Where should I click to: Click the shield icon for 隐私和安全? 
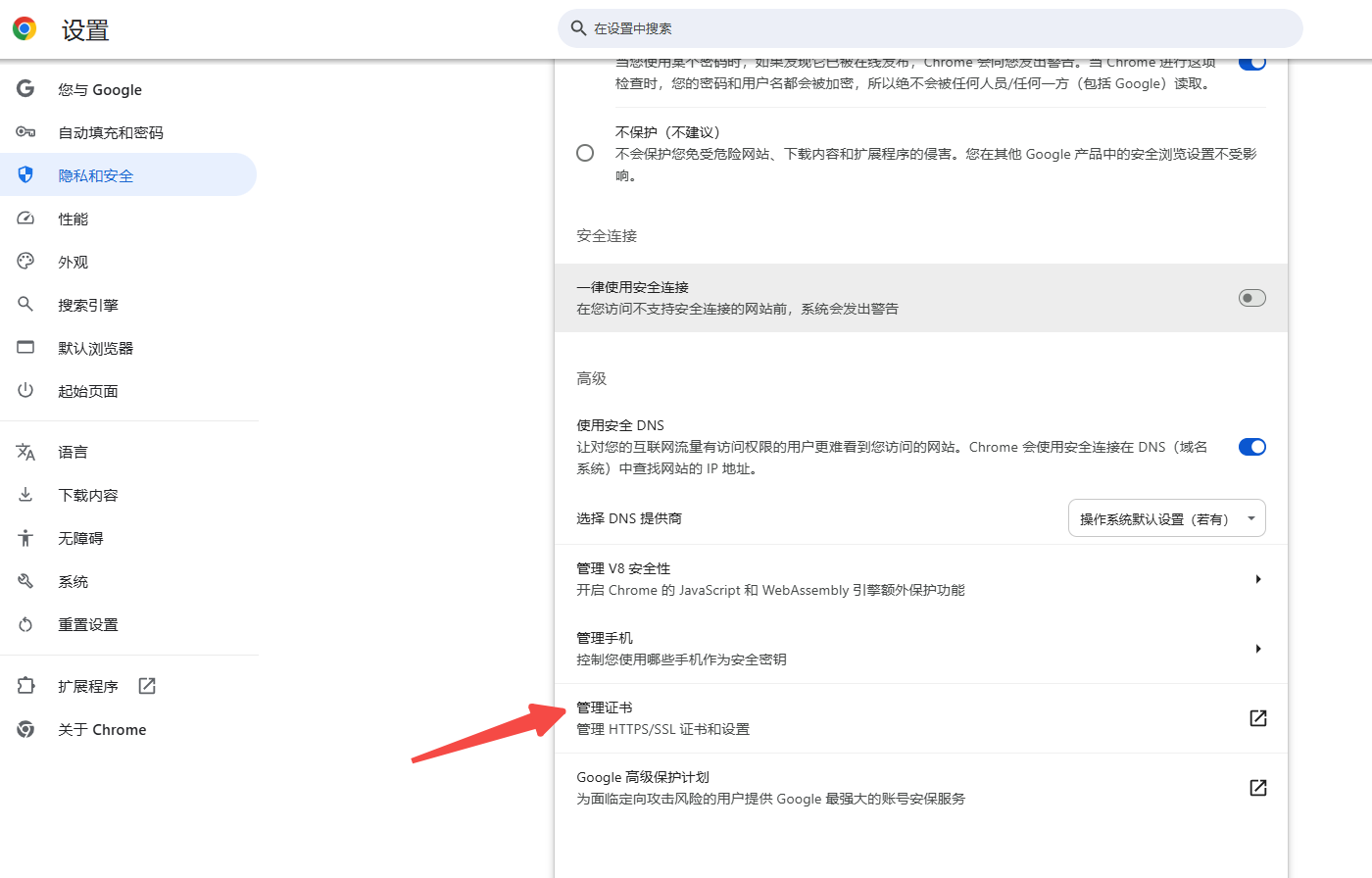click(25, 175)
